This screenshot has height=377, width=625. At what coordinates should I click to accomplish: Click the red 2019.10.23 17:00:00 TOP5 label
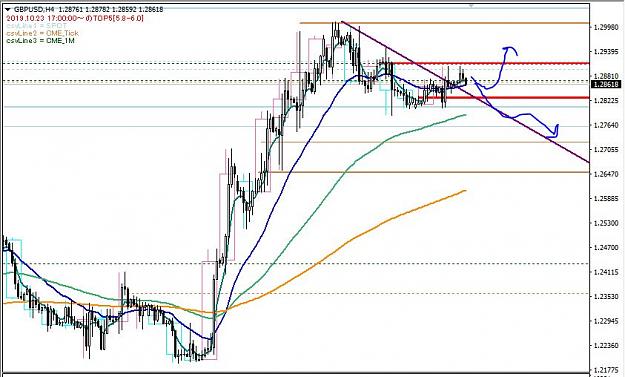(75, 18)
